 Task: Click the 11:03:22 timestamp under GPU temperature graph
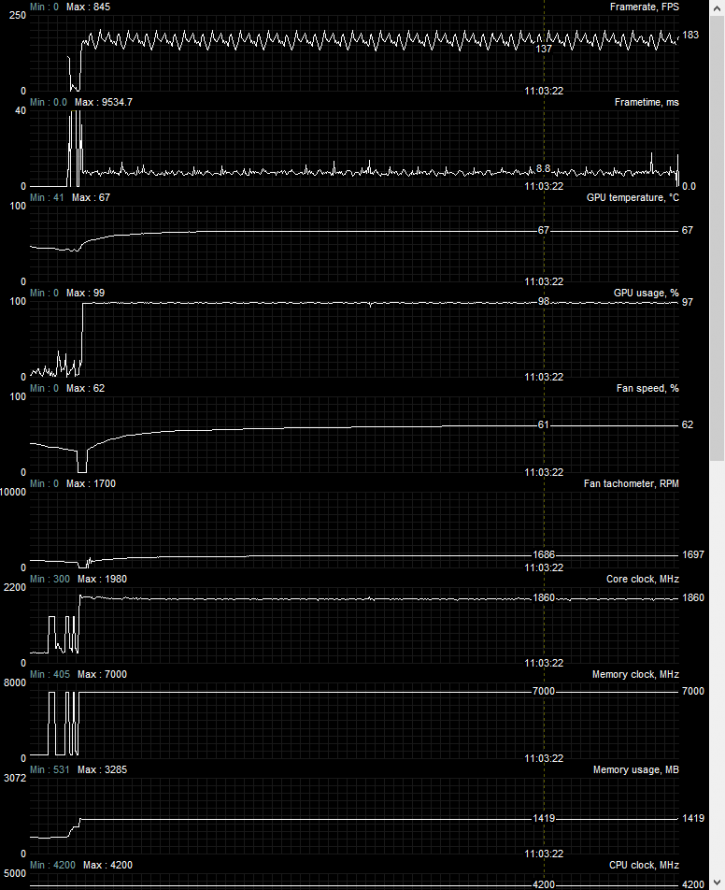point(543,282)
